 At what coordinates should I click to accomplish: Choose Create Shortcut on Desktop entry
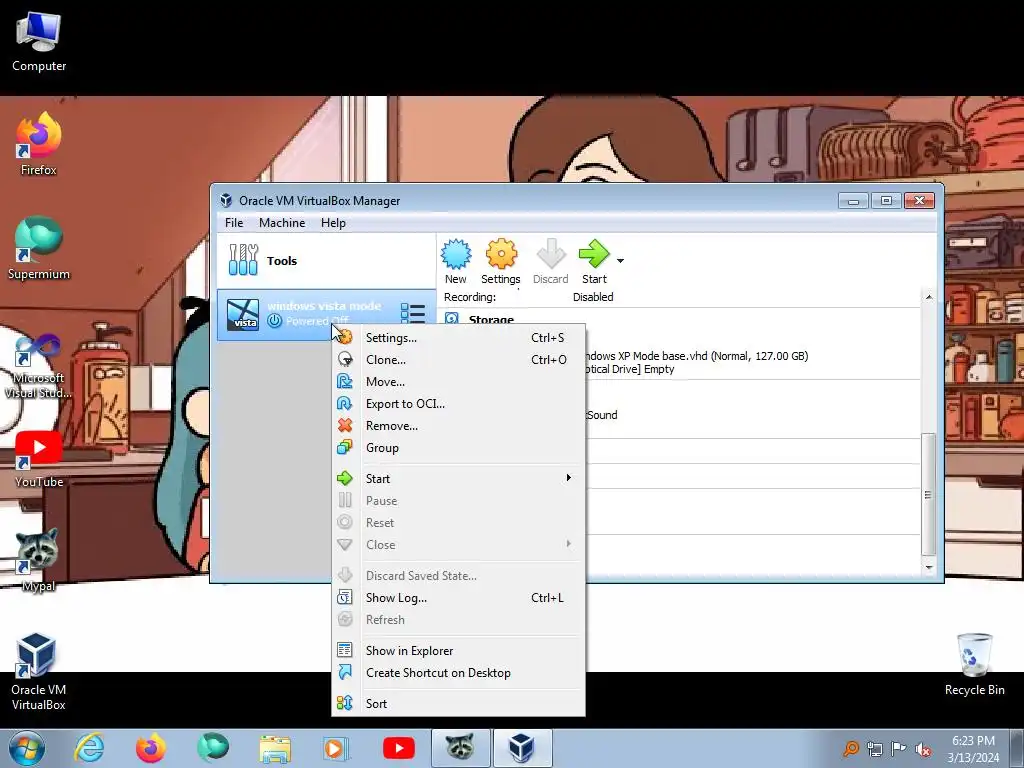click(458, 673)
